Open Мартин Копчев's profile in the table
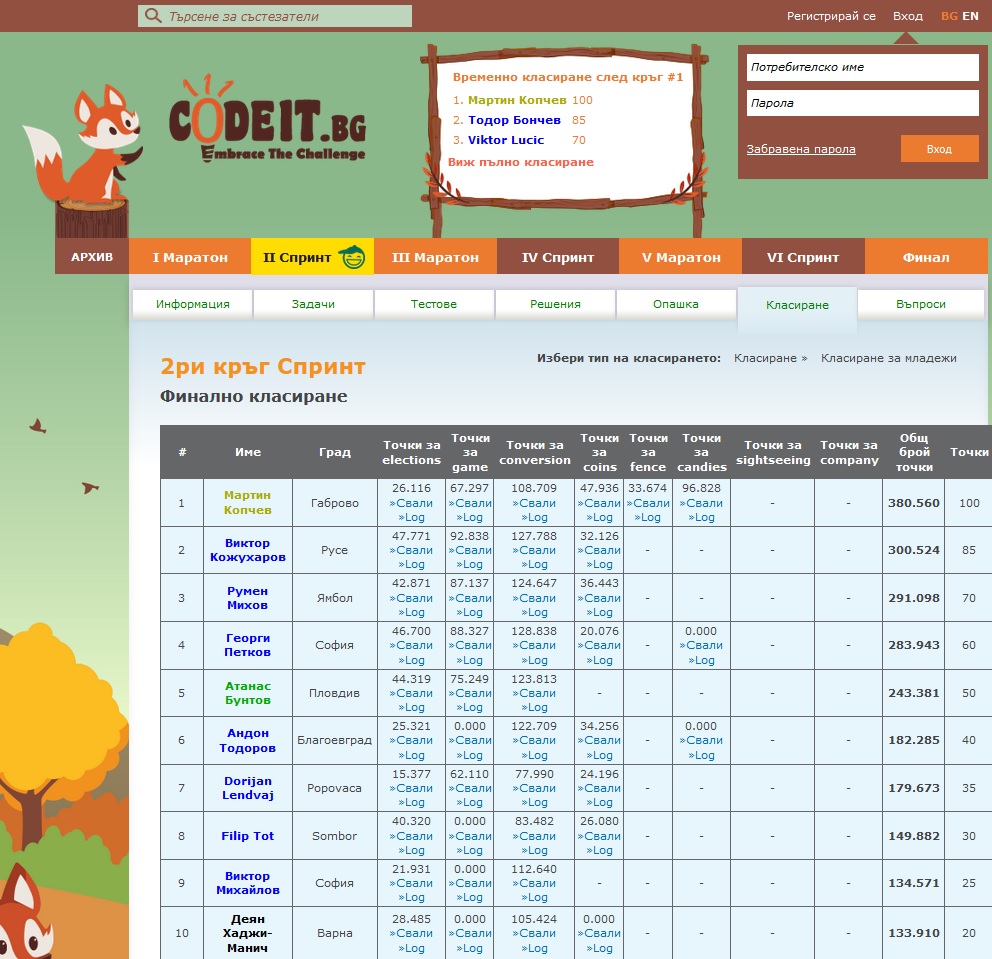Screen dimensions: 992x959 point(247,502)
